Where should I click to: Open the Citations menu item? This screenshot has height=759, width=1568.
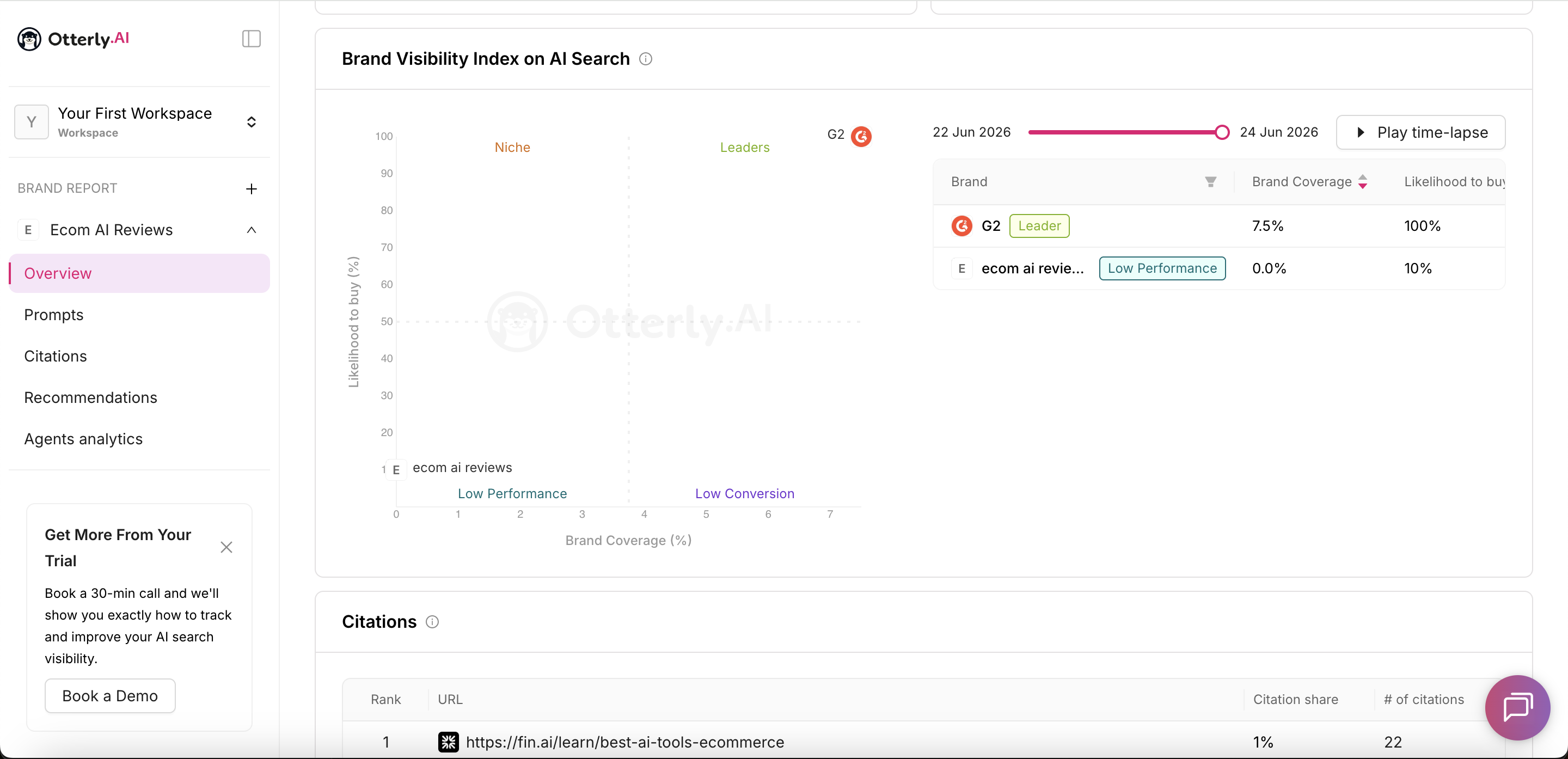[56, 356]
